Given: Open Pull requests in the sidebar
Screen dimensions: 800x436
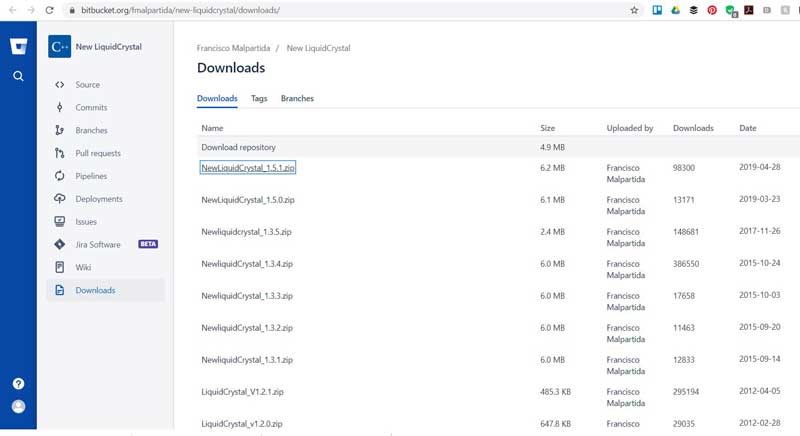Looking at the screenshot, I should click(x=98, y=153).
